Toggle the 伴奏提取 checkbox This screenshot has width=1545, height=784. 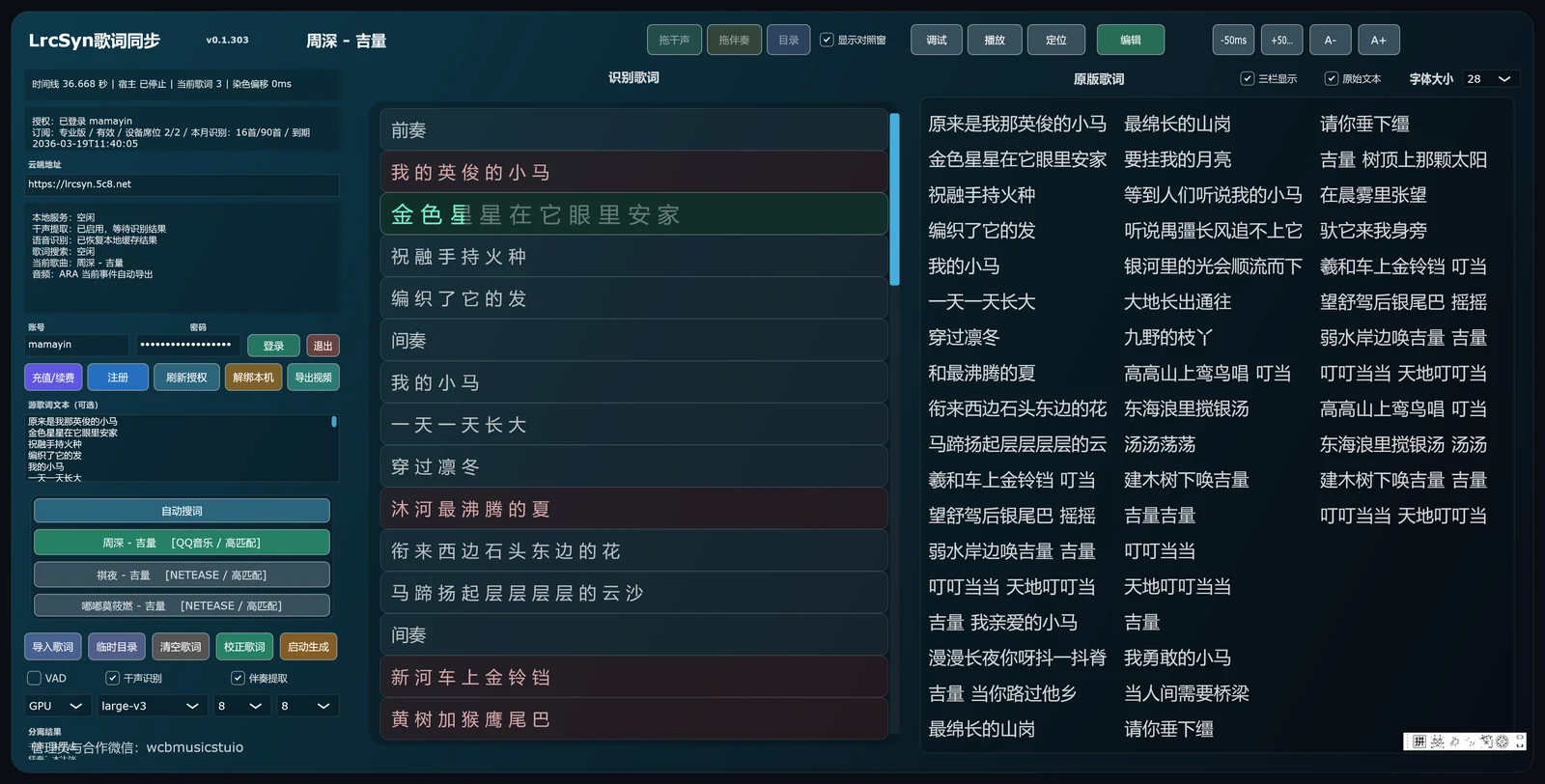coord(238,678)
